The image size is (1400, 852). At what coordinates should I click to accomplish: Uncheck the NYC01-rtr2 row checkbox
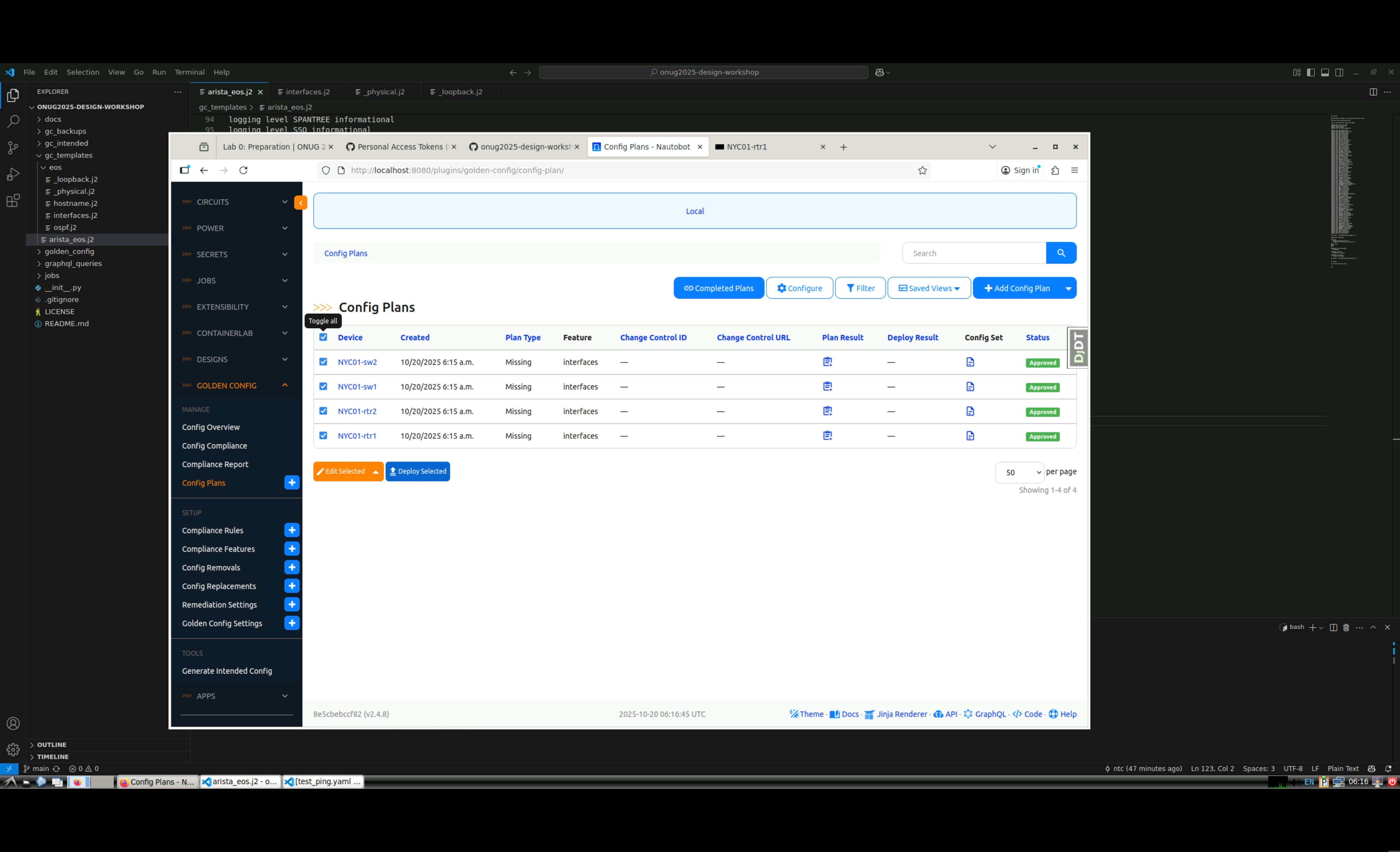pyautogui.click(x=323, y=411)
